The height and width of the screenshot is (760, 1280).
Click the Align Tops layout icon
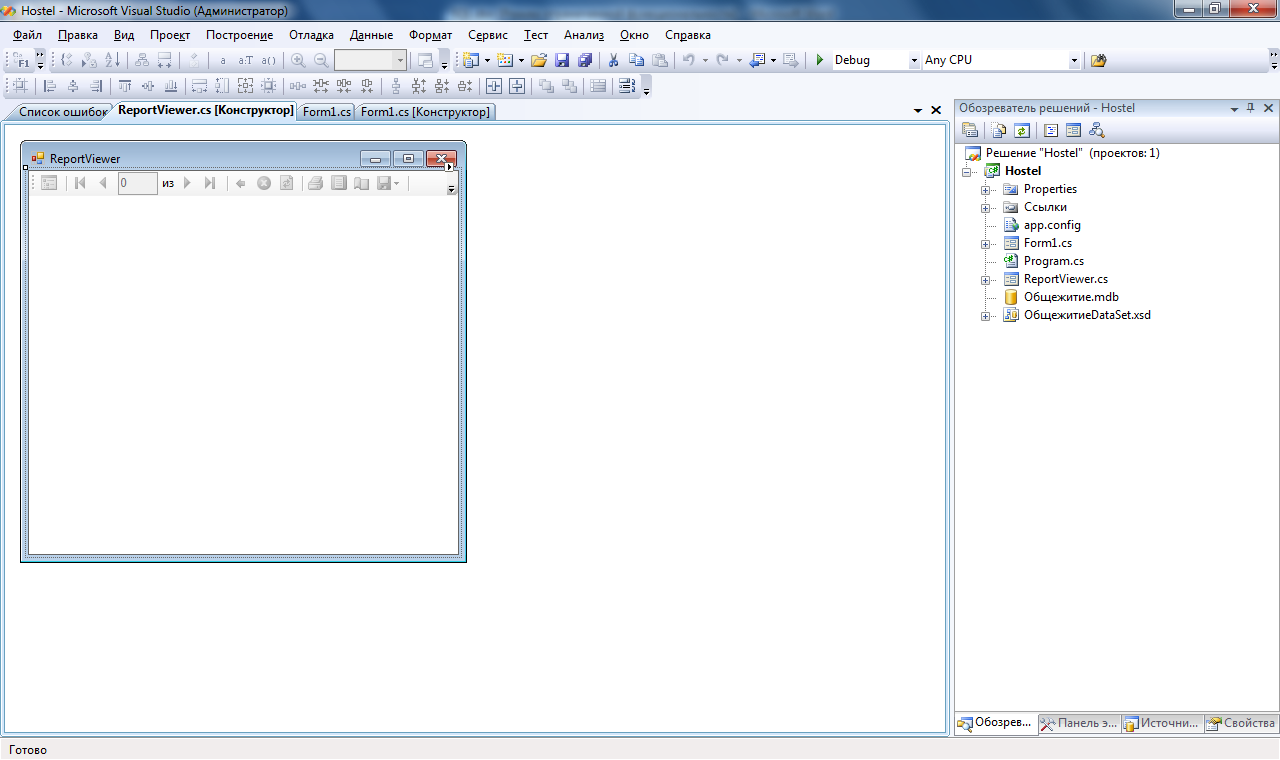coord(125,86)
